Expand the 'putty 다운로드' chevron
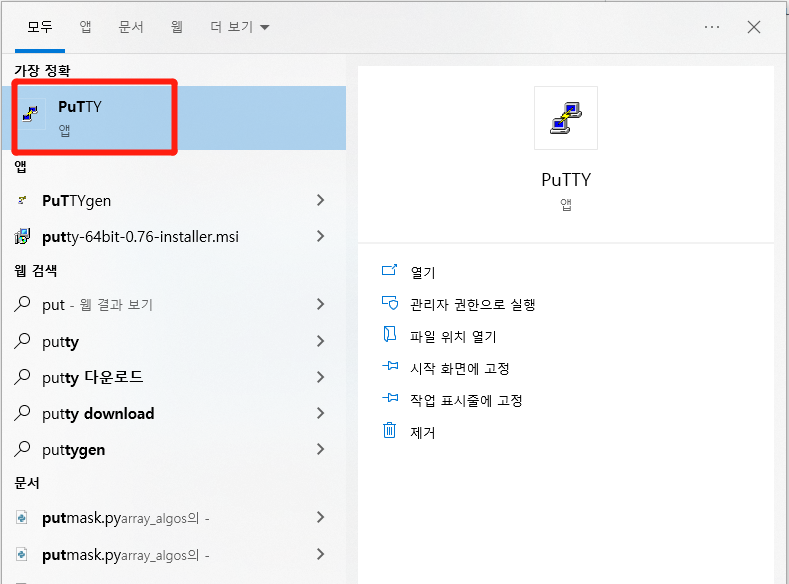The width and height of the screenshot is (789, 584). [321, 377]
